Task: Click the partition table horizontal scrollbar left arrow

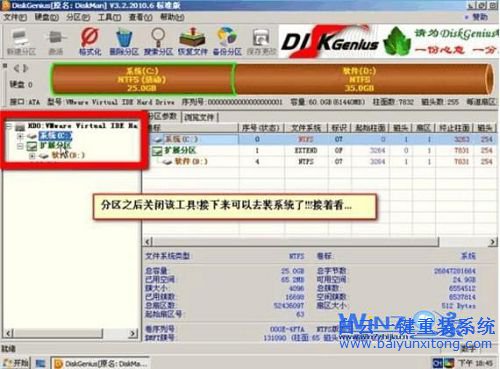Action: [x=148, y=242]
